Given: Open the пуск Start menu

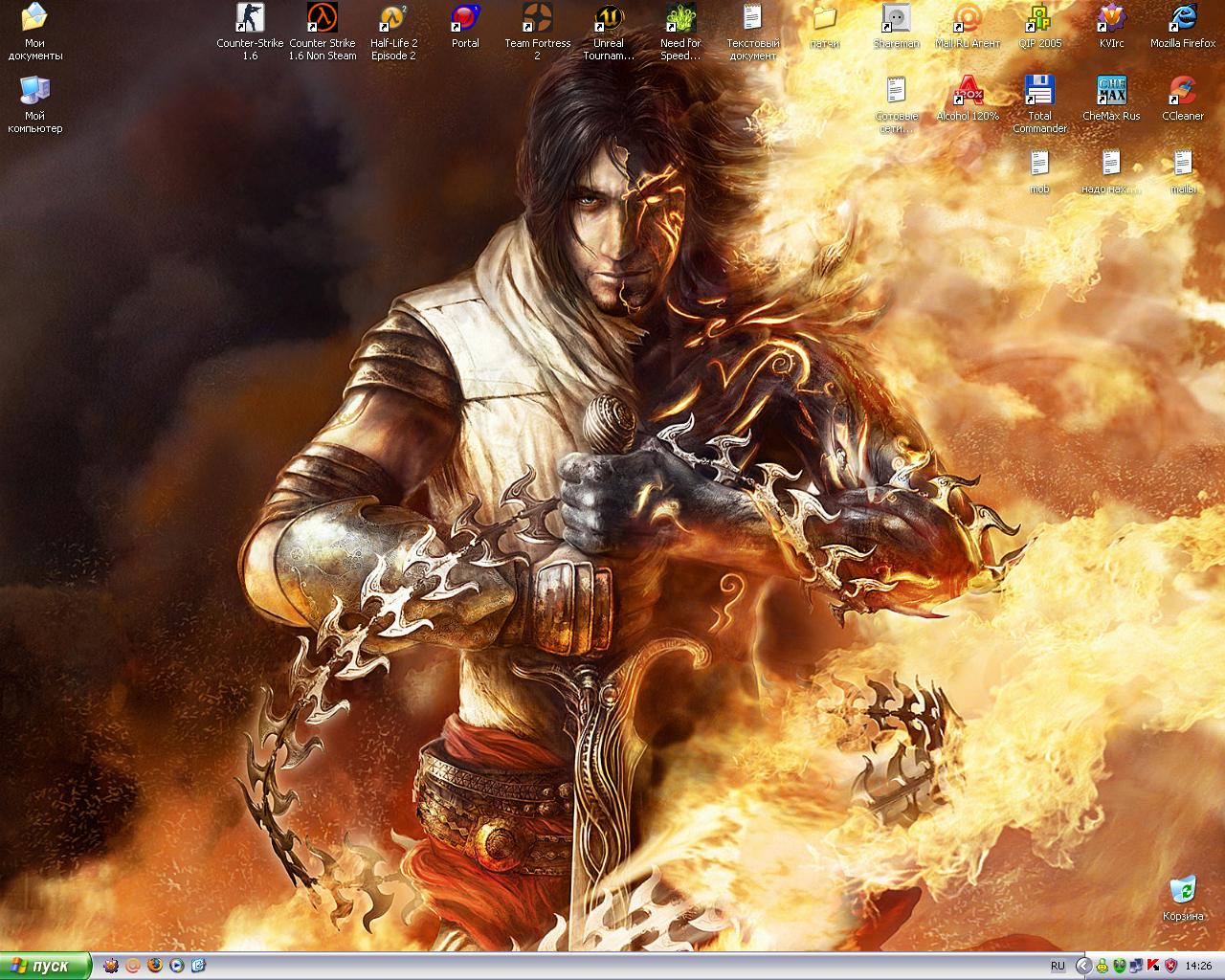Looking at the screenshot, I should (46, 966).
